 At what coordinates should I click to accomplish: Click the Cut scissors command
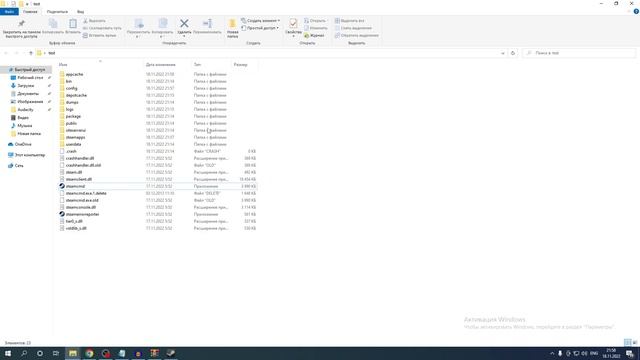pos(94,21)
